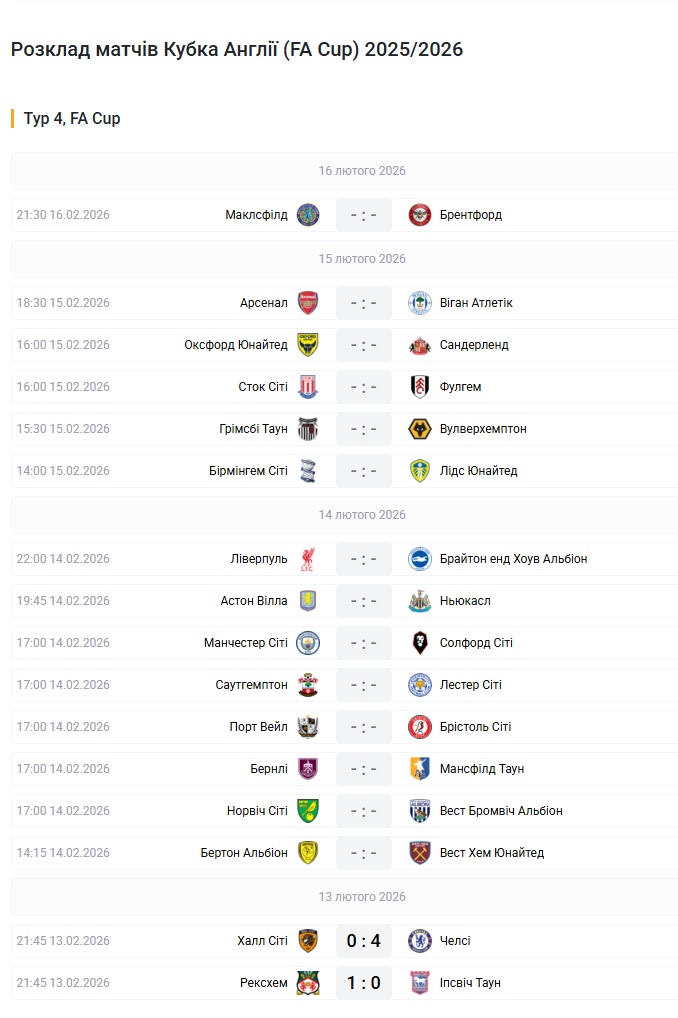
Task: Open the Вест Бромвіч Альбіон team link
Action: tap(501, 811)
